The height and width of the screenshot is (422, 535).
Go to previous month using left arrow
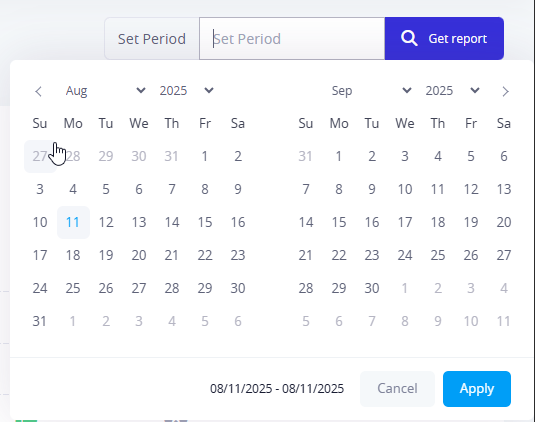(x=38, y=91)
